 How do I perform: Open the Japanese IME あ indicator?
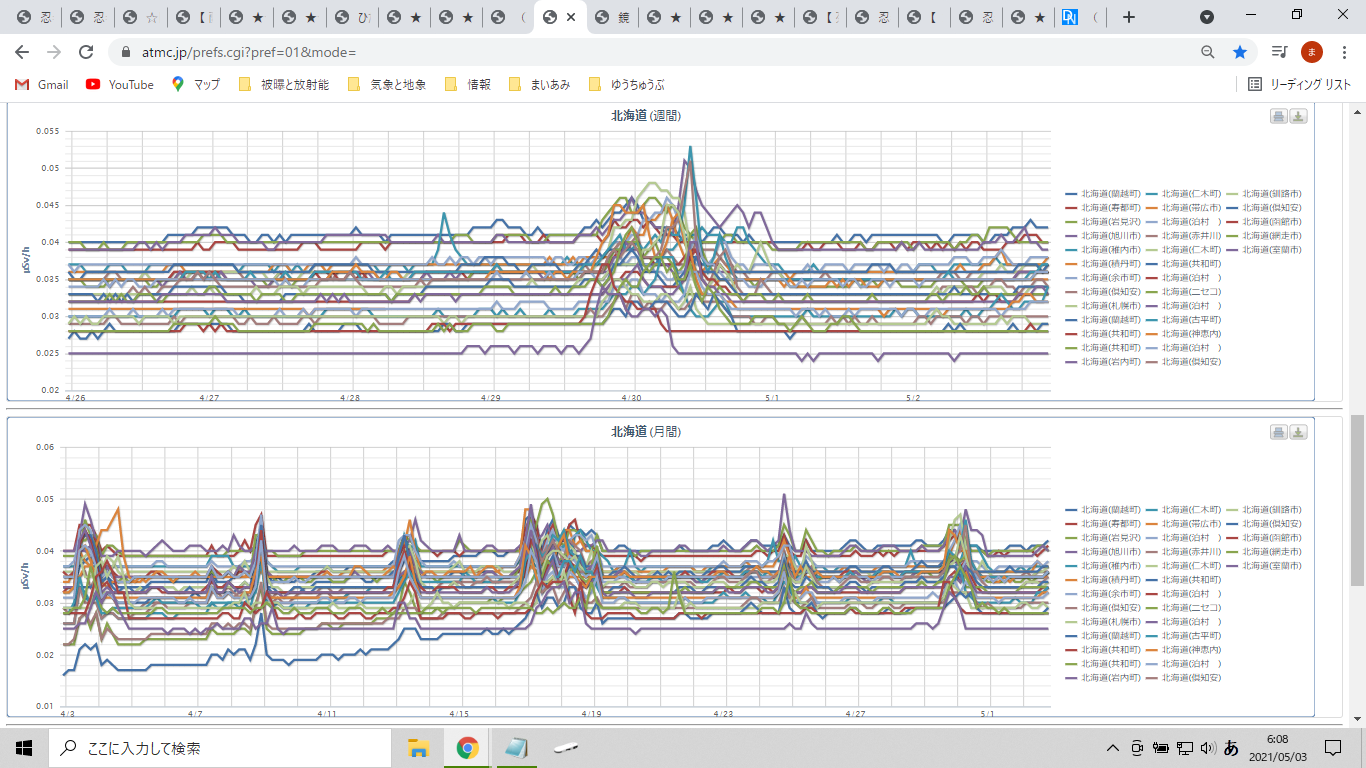1231,748
